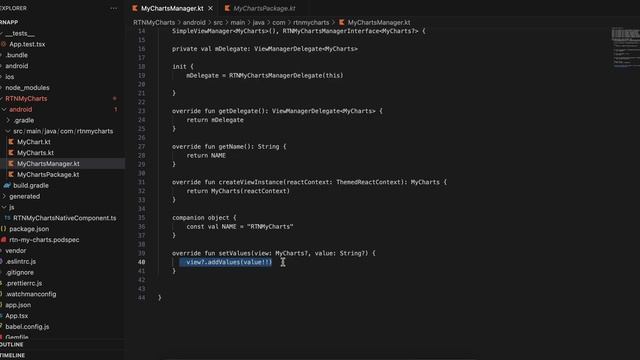Expand the vendor folder
640x360 pixels.
click(x=16, y=251)
